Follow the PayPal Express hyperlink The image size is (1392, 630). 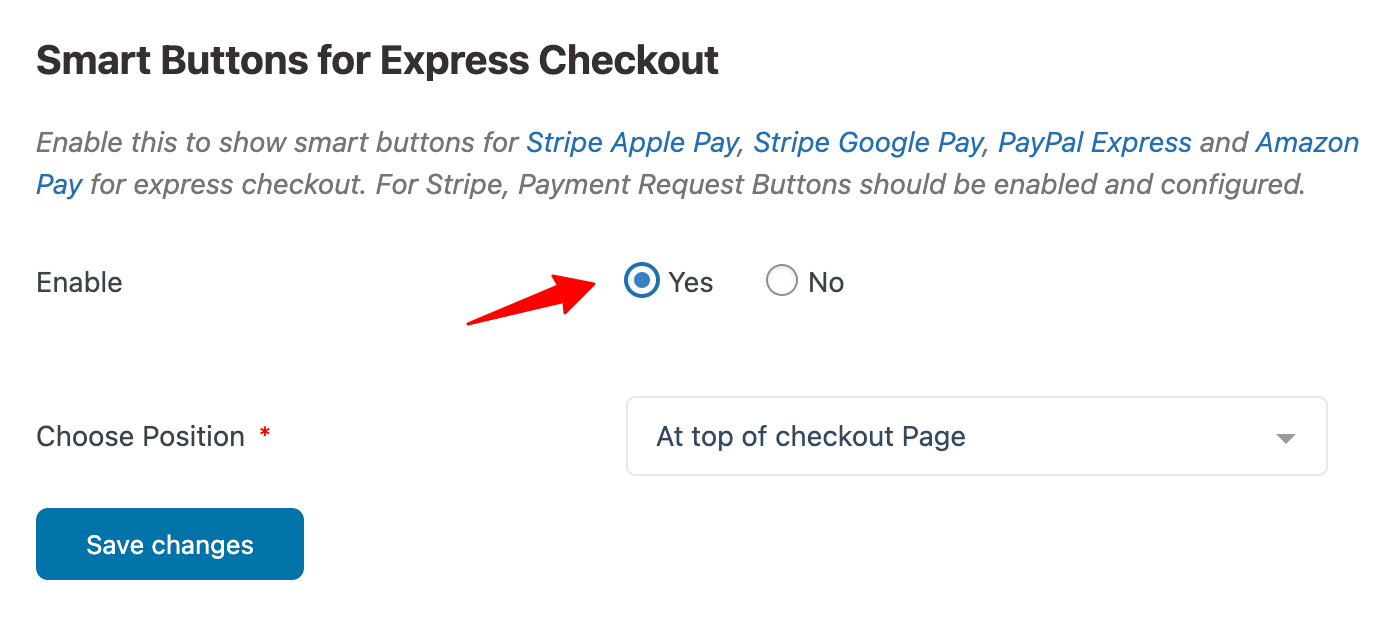point(1095,142)
